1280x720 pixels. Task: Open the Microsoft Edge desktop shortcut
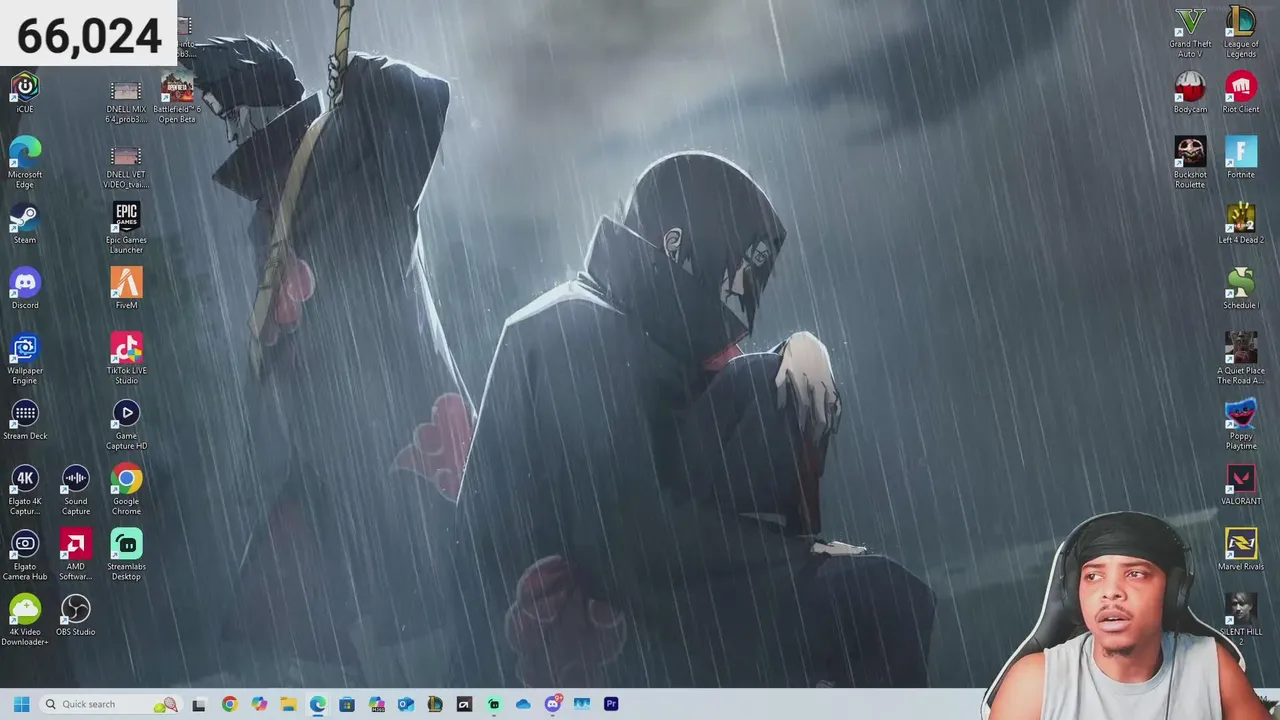[x=25, y=162]
